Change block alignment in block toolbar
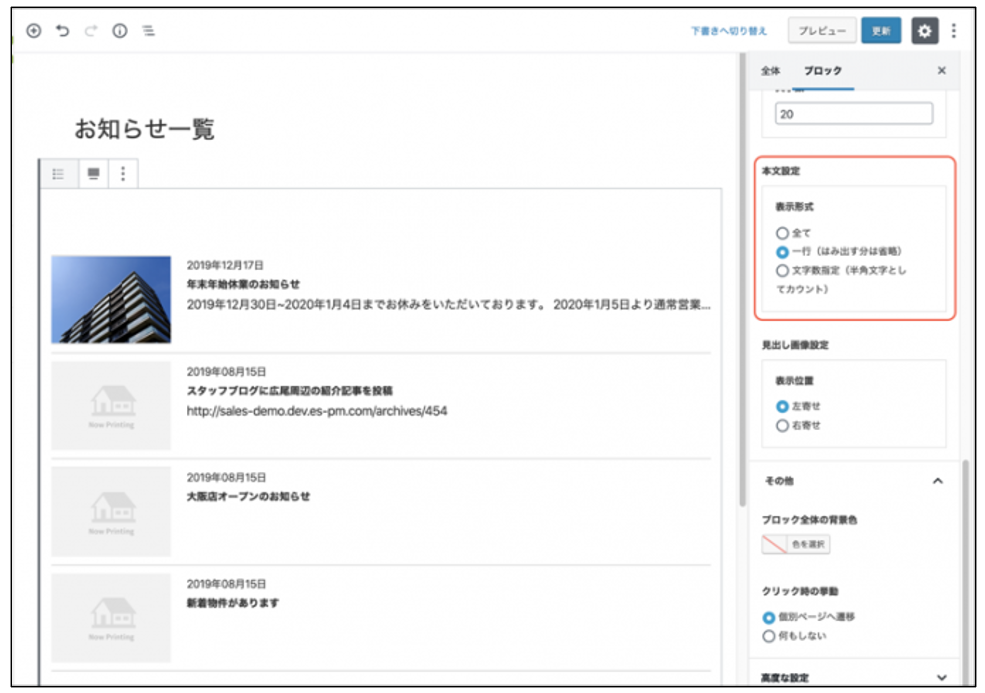Screen dimensions: 985x693 (94, 174)
